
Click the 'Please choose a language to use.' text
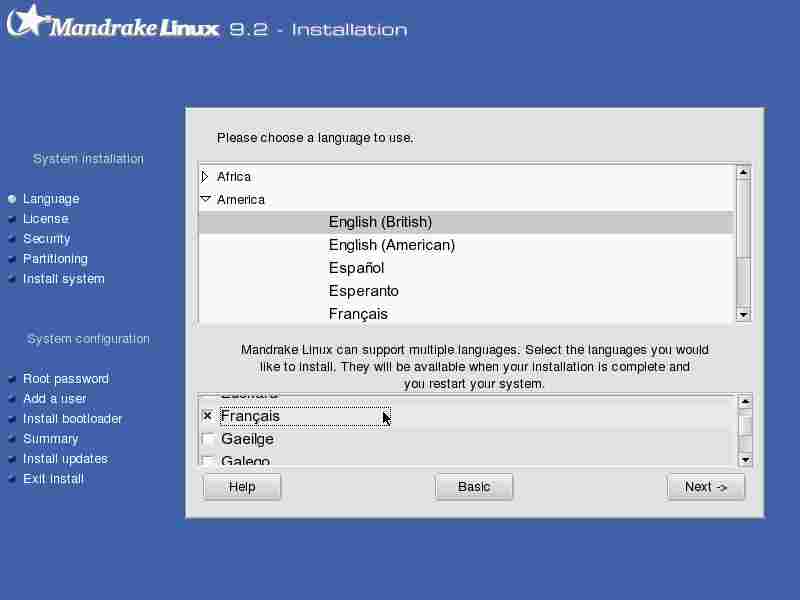[x=315, y=138]
